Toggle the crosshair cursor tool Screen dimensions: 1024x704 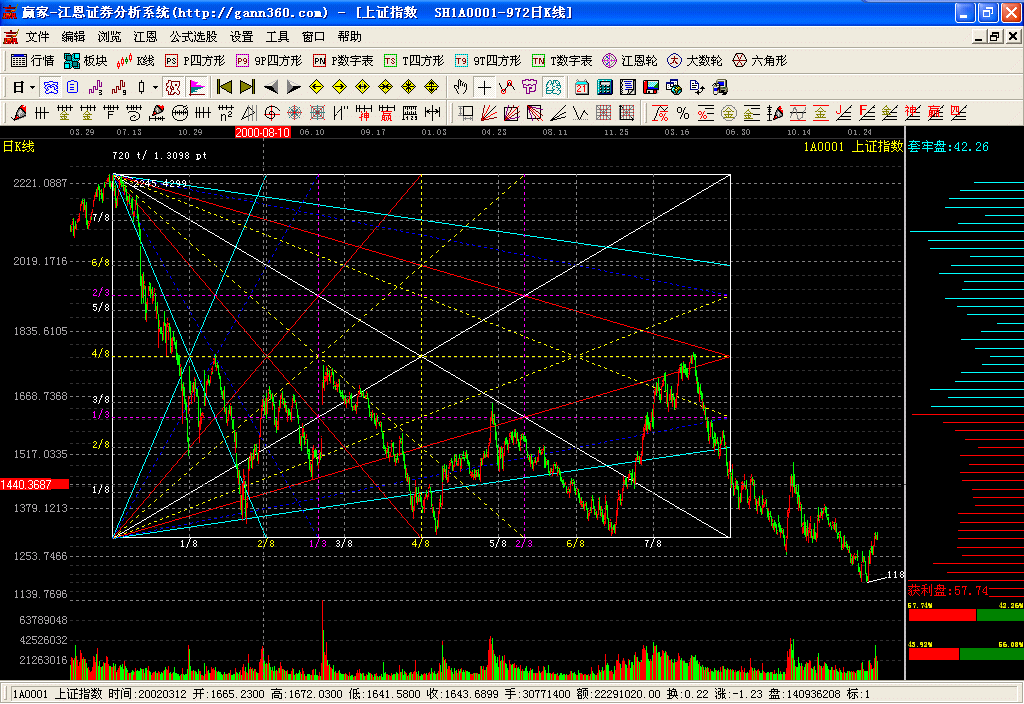[484, 87]
